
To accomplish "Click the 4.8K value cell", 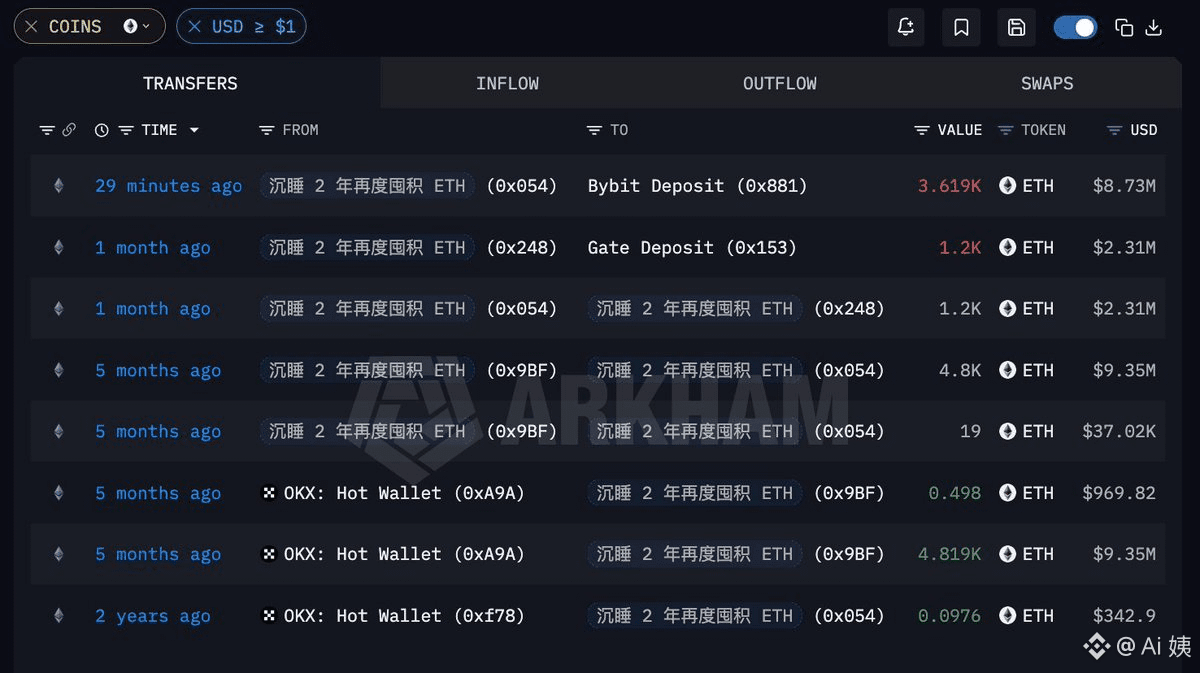I will [960, 371].
